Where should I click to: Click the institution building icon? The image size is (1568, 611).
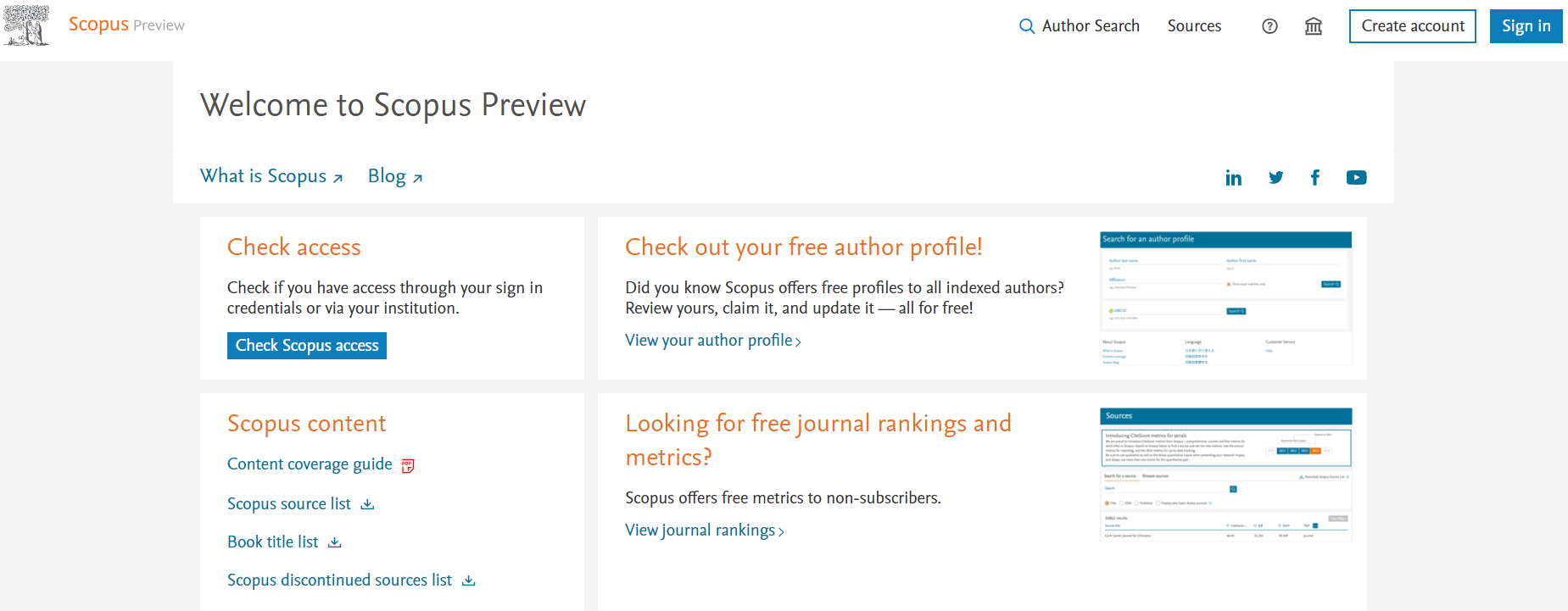pos(1314,26)
